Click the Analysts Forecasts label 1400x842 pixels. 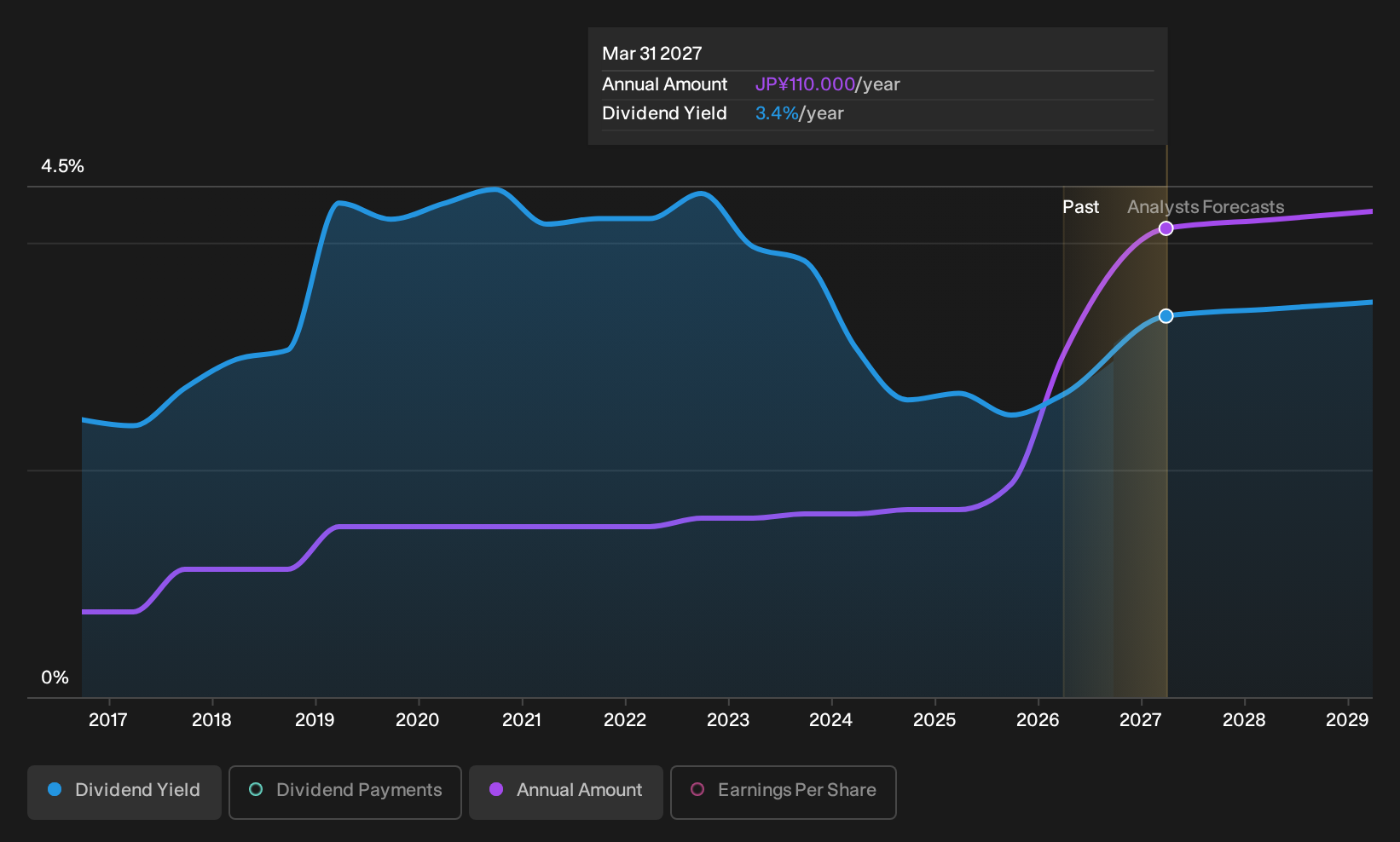[x=1206, y=207]
